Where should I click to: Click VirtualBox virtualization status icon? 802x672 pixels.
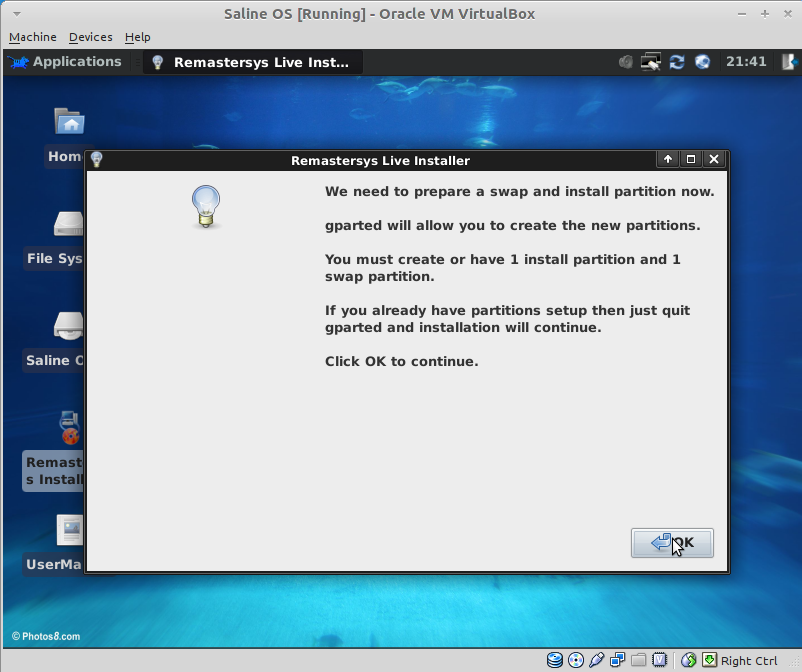(659, 660)
